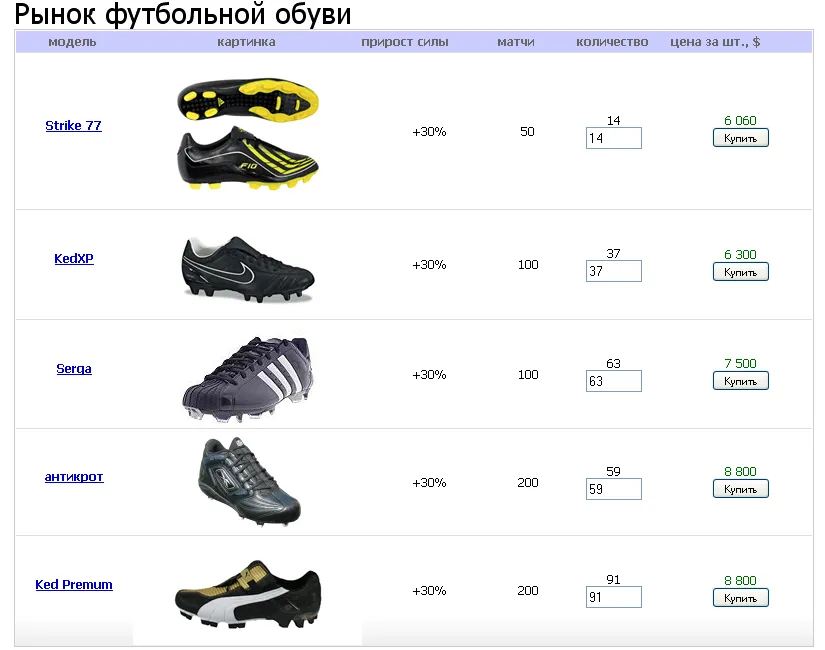Click Купить button for Strike 77
Screen dimensions: 825x650
[x=740, y=138]
